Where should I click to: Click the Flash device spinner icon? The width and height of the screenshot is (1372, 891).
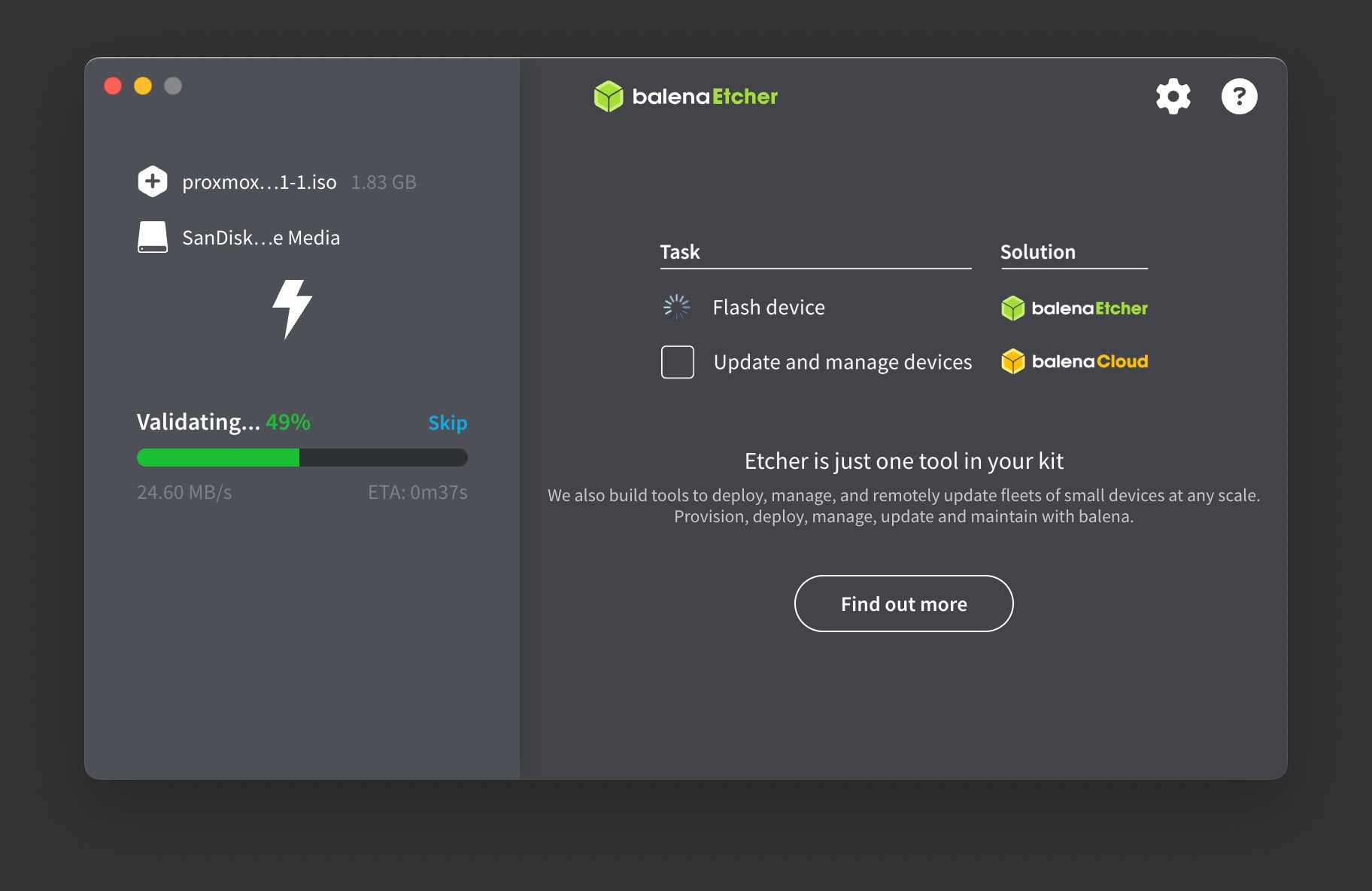(x=676, y=307)
